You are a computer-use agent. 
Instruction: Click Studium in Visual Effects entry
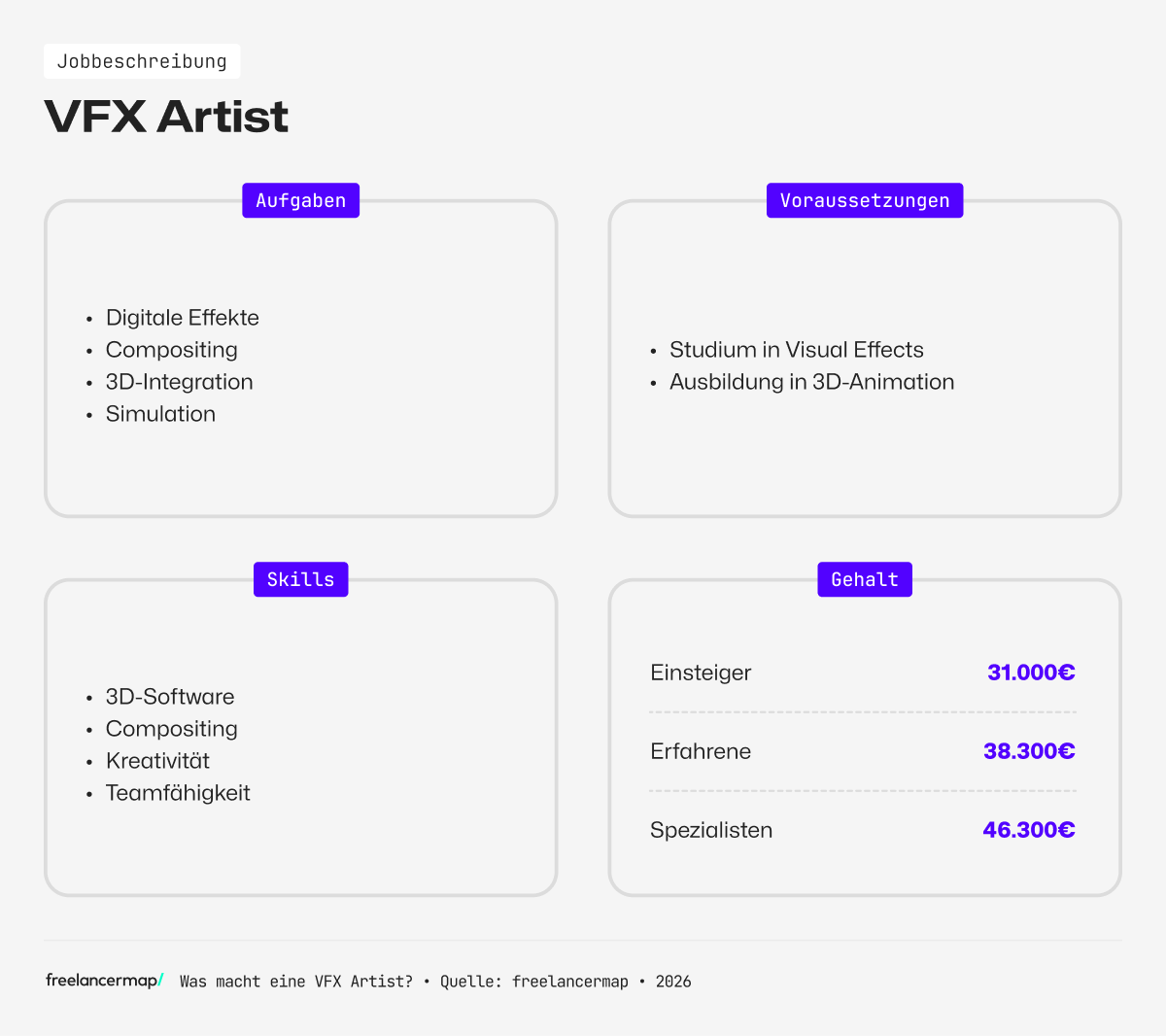tap(796, 350)
